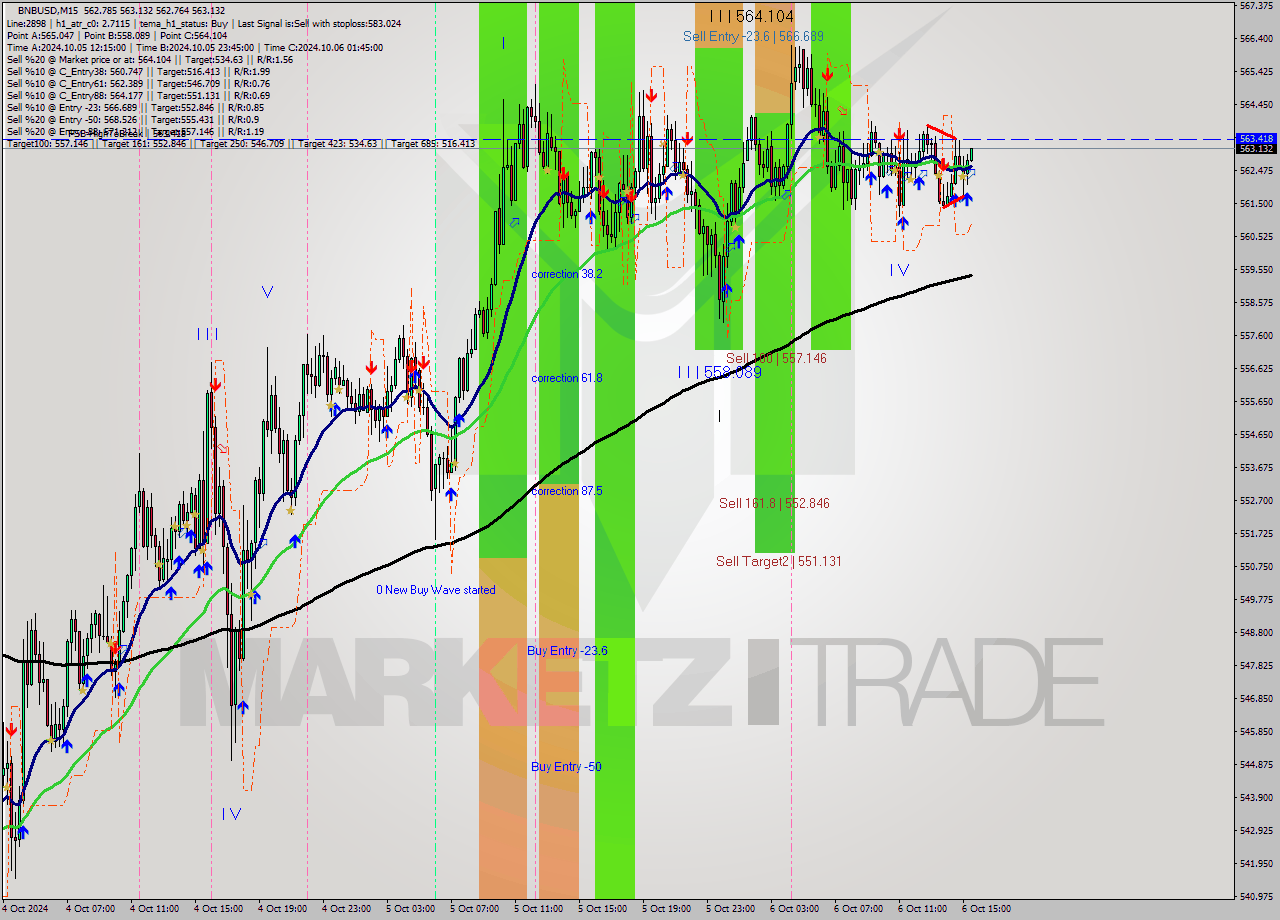Click the 'Buy Entry -23.6' label
Screen dimensions: 1280x920
click(x=567, y=651)
